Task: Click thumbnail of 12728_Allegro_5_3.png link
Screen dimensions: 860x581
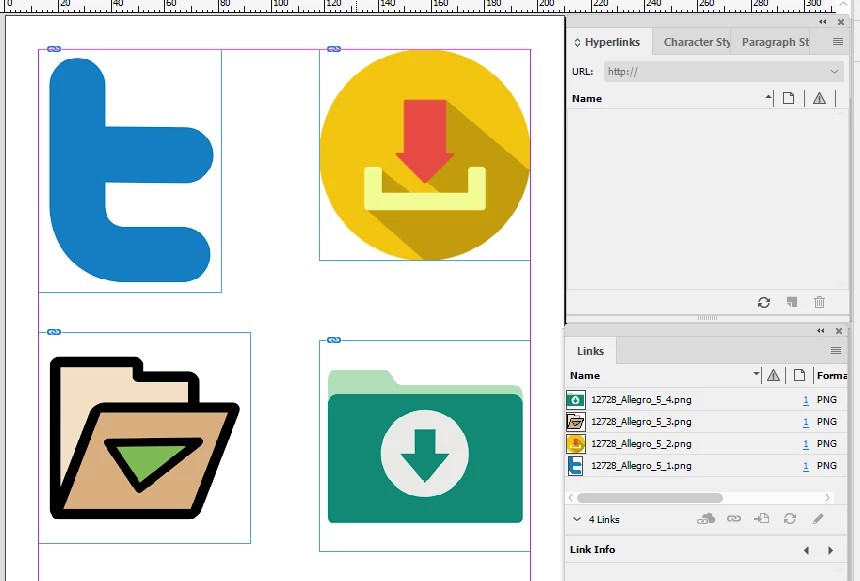Action: coord(576,421)
